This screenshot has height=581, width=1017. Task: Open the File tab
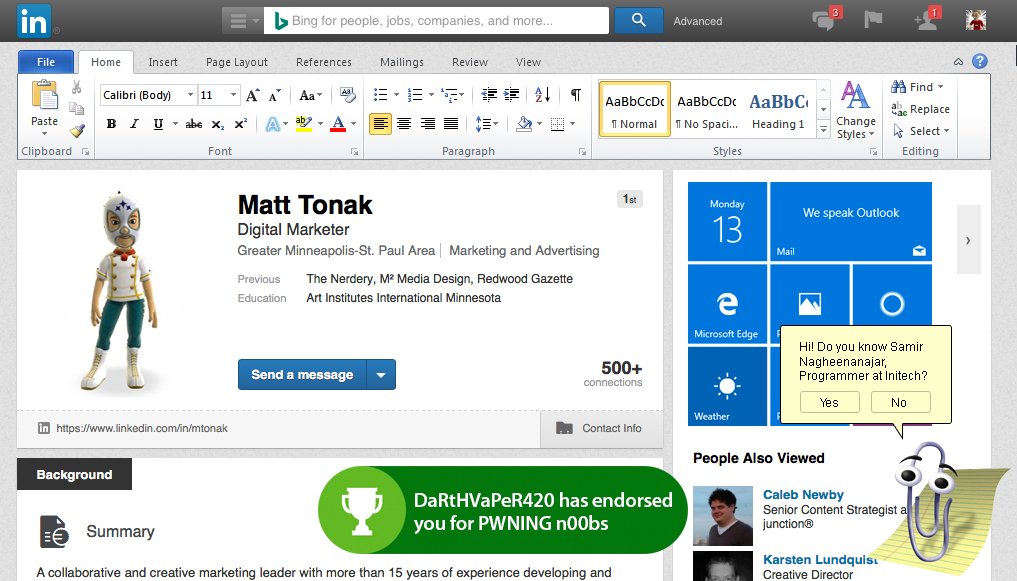pos(46,62)
